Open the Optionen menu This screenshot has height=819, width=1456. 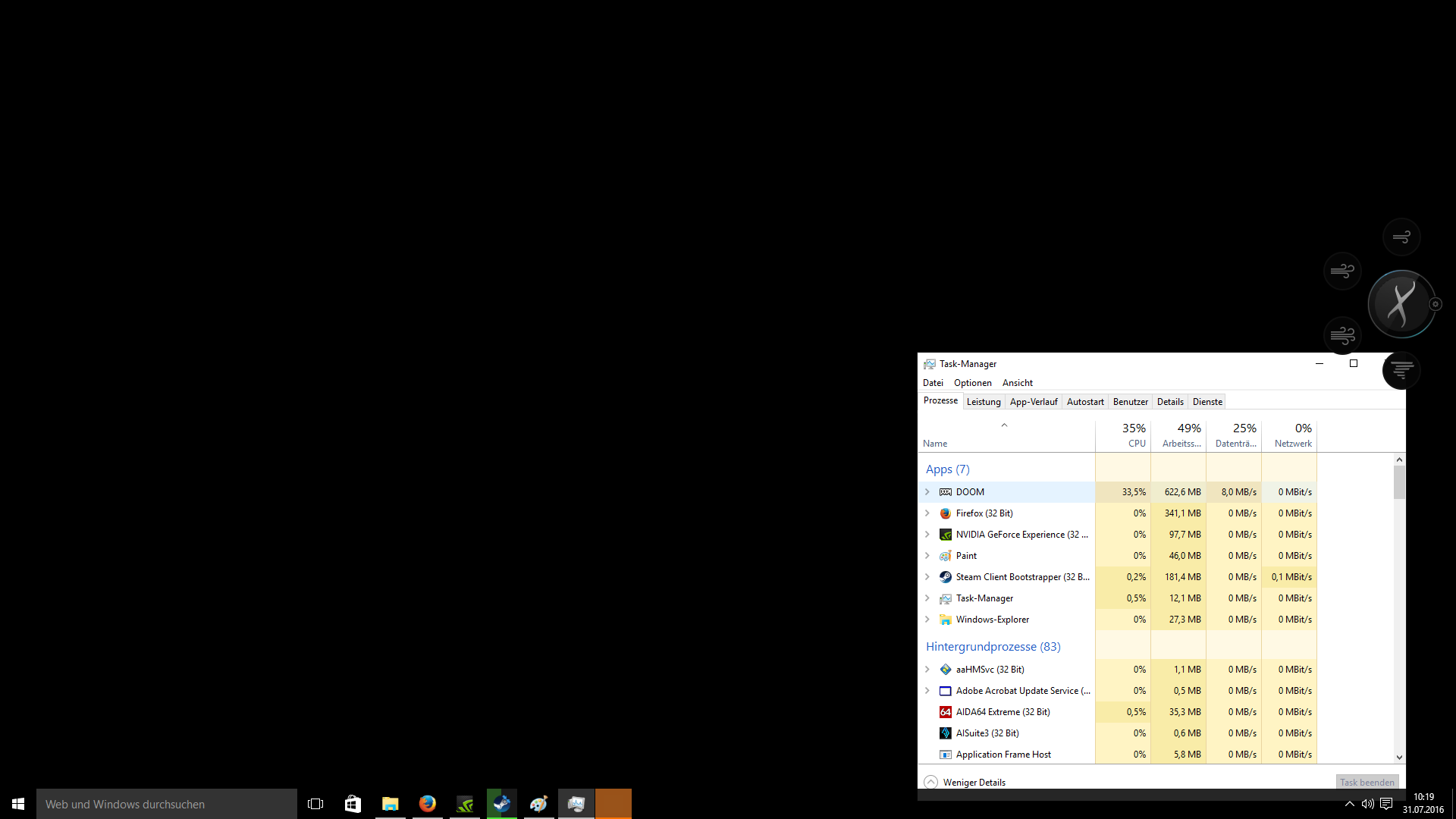[x=972, y=383]
